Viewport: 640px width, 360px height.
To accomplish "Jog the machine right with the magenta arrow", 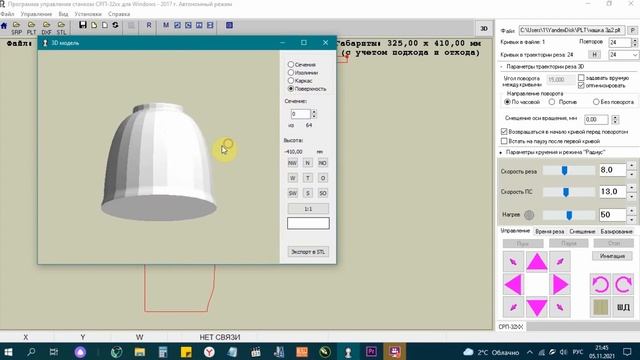I will point(560,284).
